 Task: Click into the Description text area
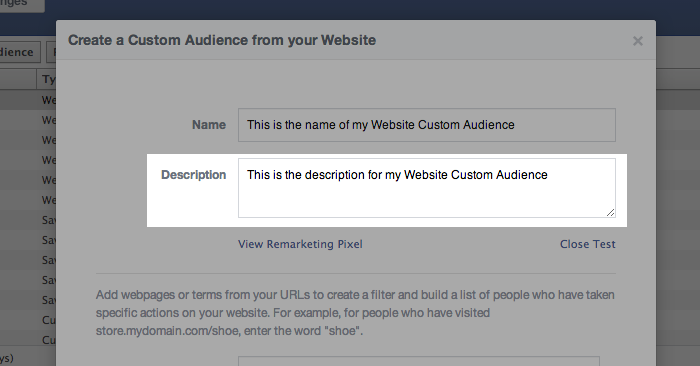[x=427, y=188]
